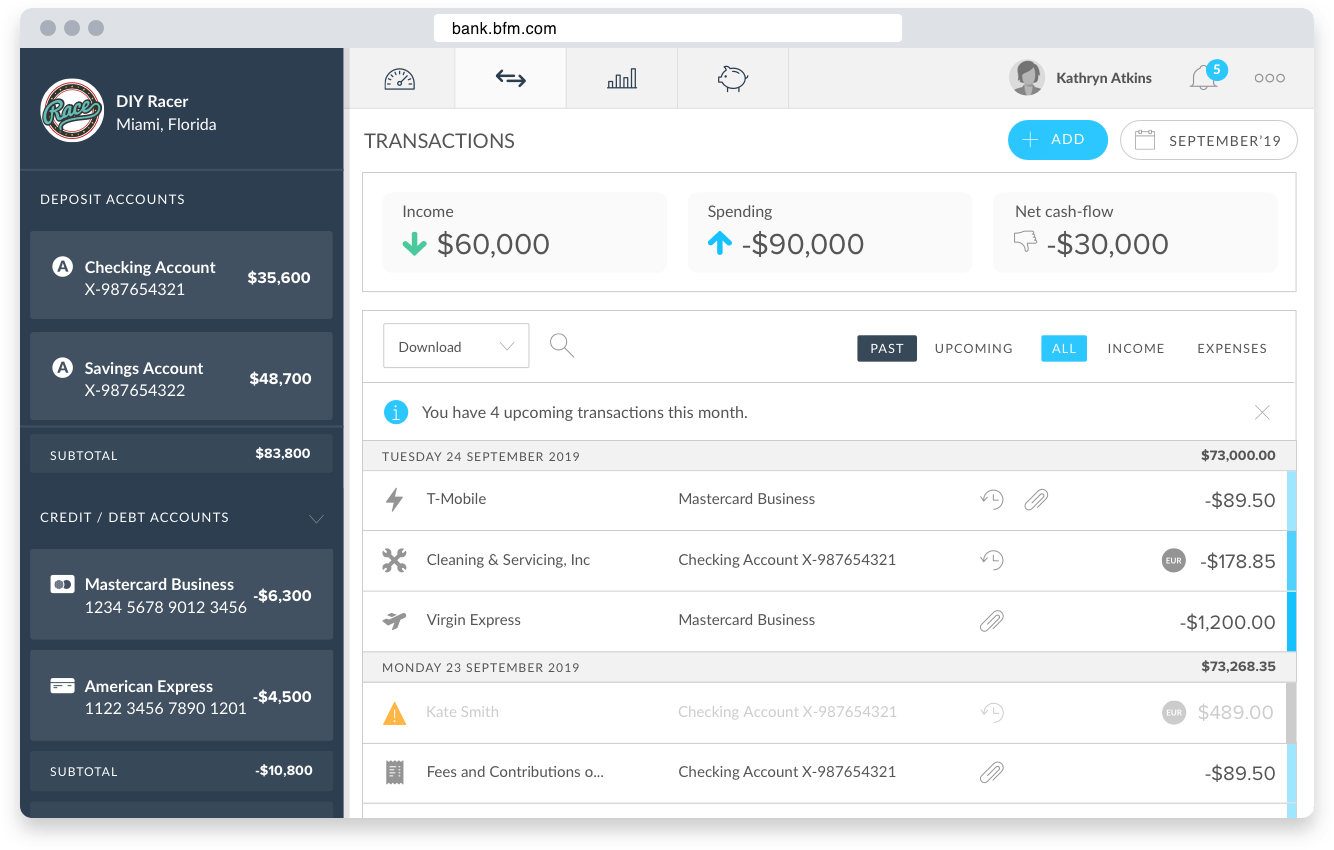Open the piggy bank savings tab
This screenshot has width=1334, height=850.
tap(732, 79)
